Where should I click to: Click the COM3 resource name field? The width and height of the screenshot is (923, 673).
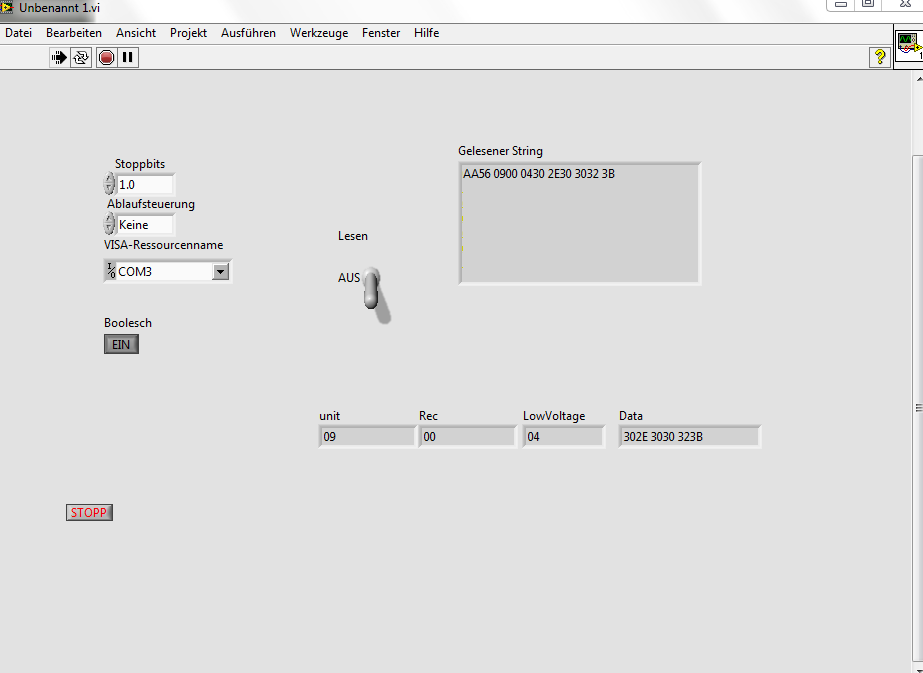point(164,271)
